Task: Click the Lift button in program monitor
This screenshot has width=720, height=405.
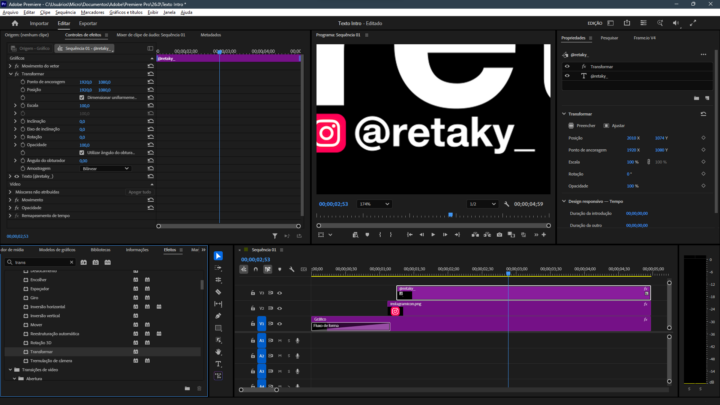Action: (x=475, y=235)
